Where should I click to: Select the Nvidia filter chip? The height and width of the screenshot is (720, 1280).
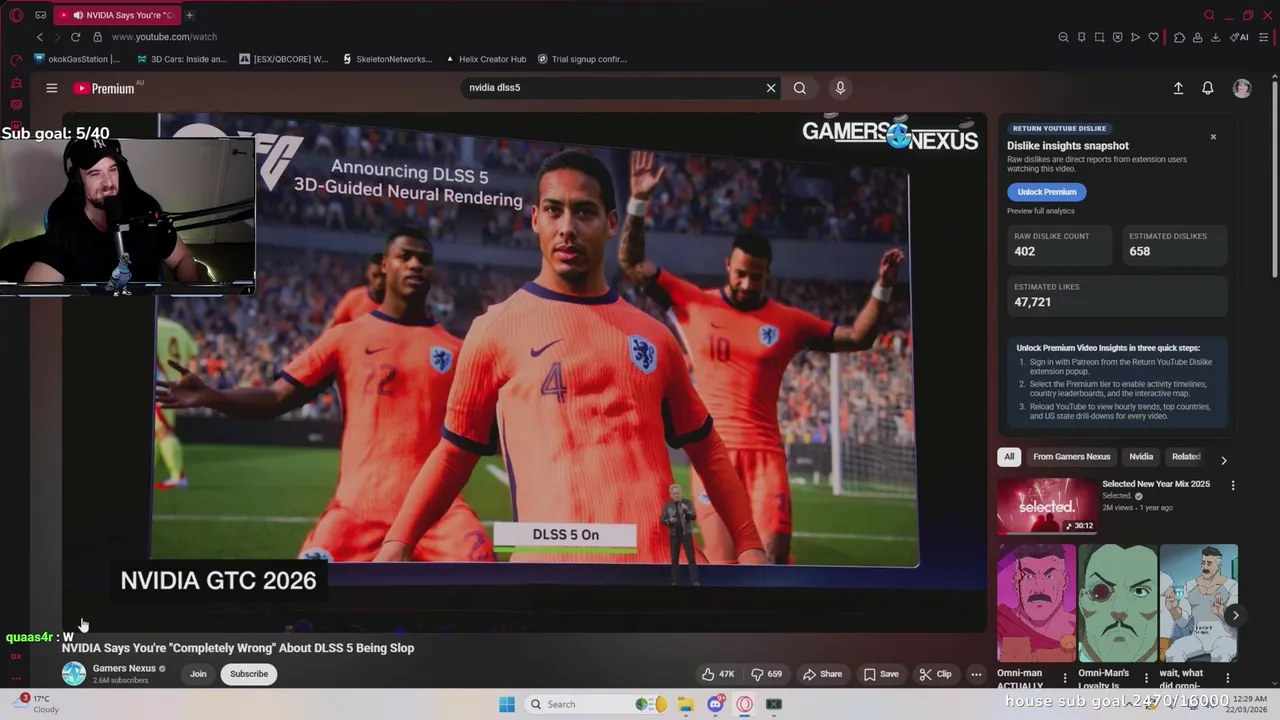[1141, 457]
